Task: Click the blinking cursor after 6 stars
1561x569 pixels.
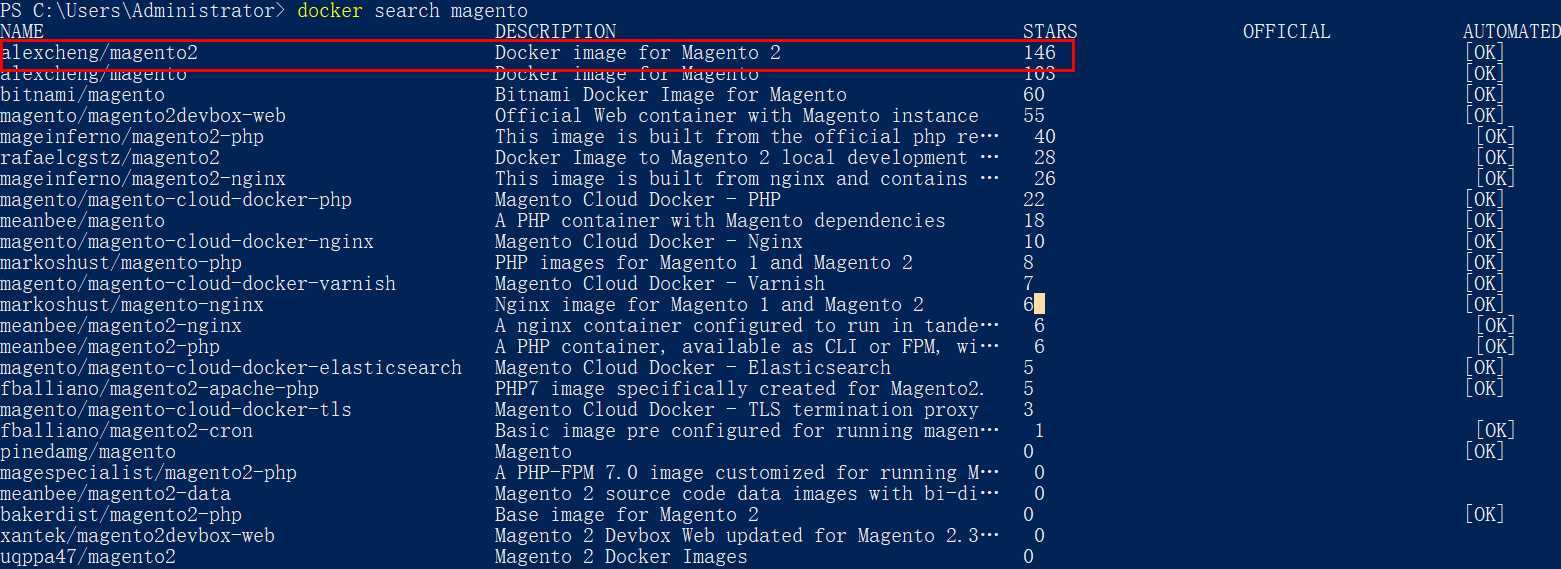Action: (1039, 304)
